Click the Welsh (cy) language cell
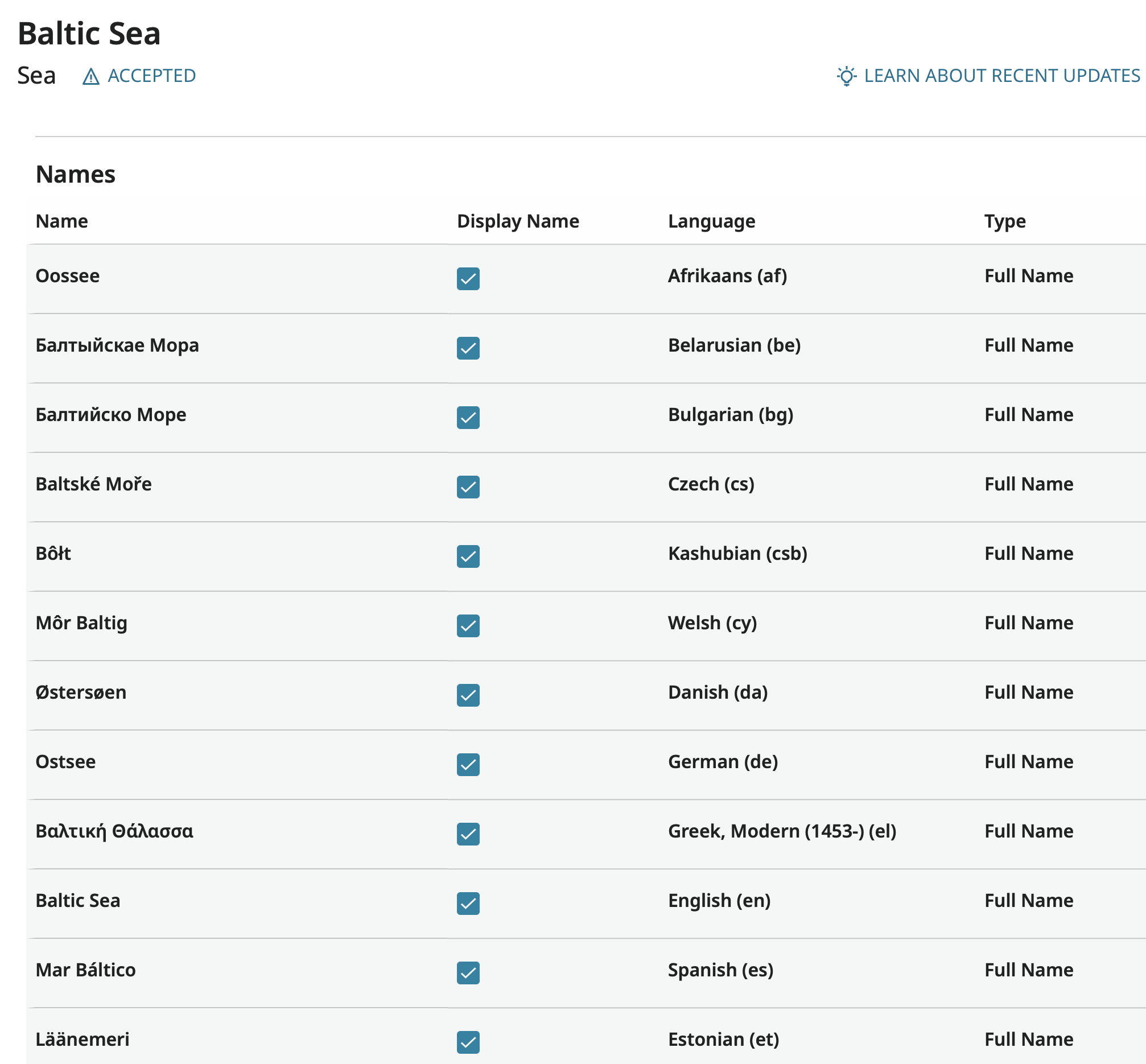Screen dimensions: 1146x1064 712,623
